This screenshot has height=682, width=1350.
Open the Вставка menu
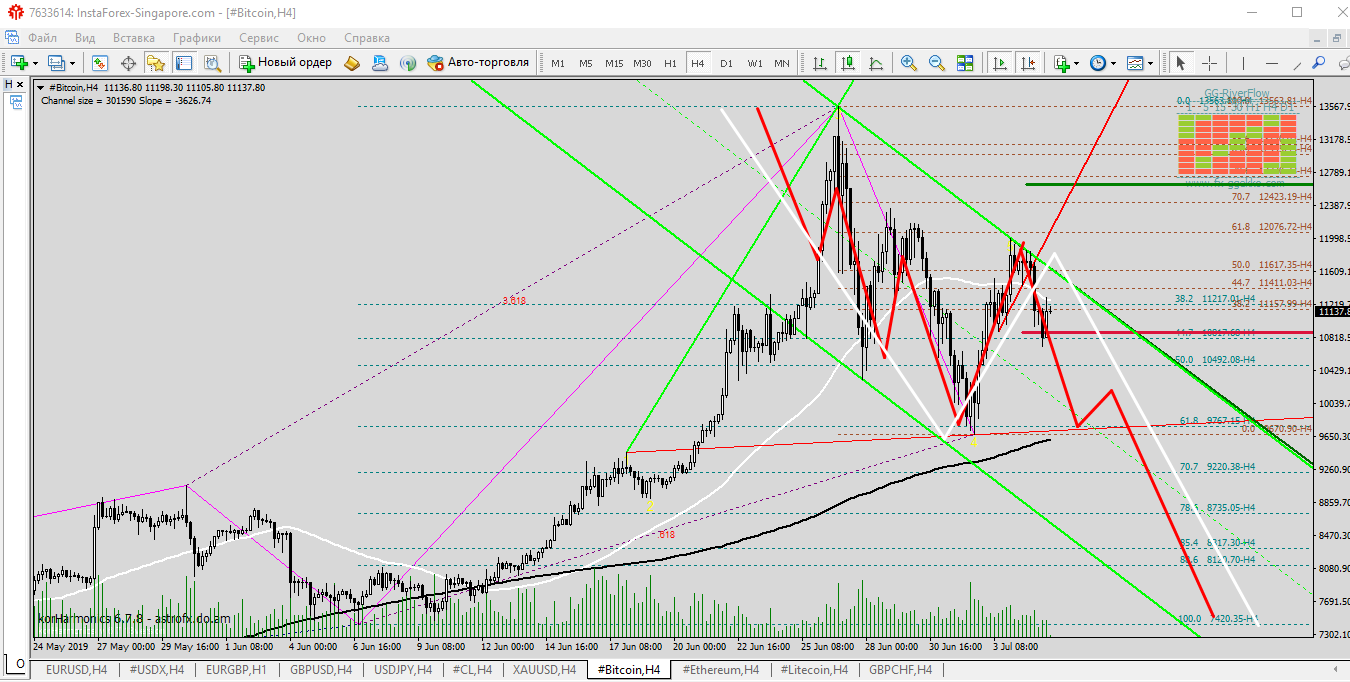coord(134,37)
